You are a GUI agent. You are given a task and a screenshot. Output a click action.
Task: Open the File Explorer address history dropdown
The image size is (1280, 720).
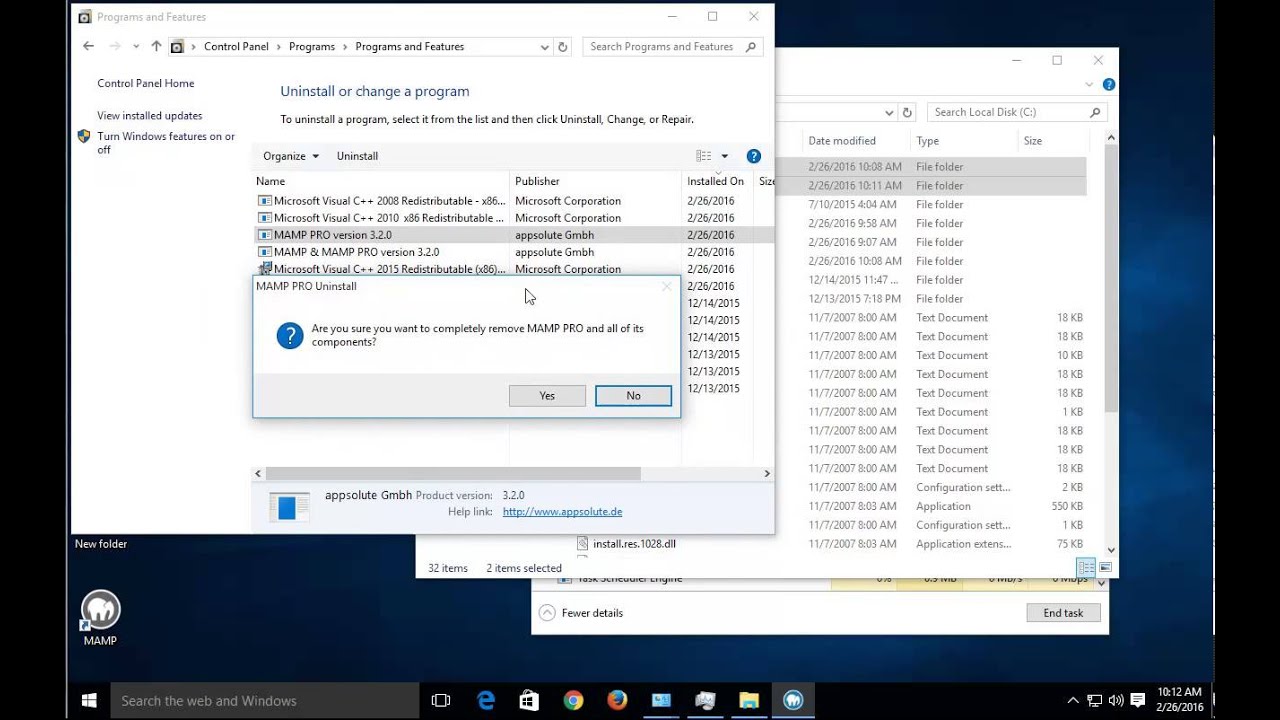point(888,112)
